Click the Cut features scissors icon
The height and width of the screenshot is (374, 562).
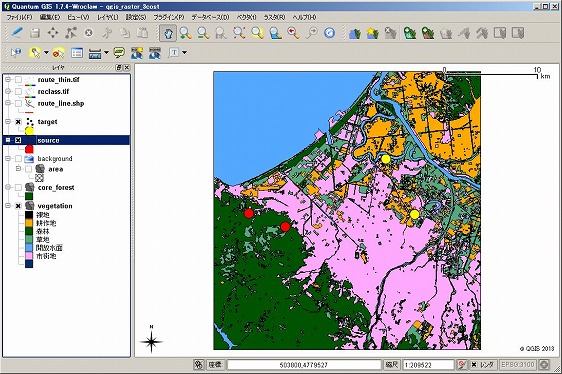click(x=107, y=33)
